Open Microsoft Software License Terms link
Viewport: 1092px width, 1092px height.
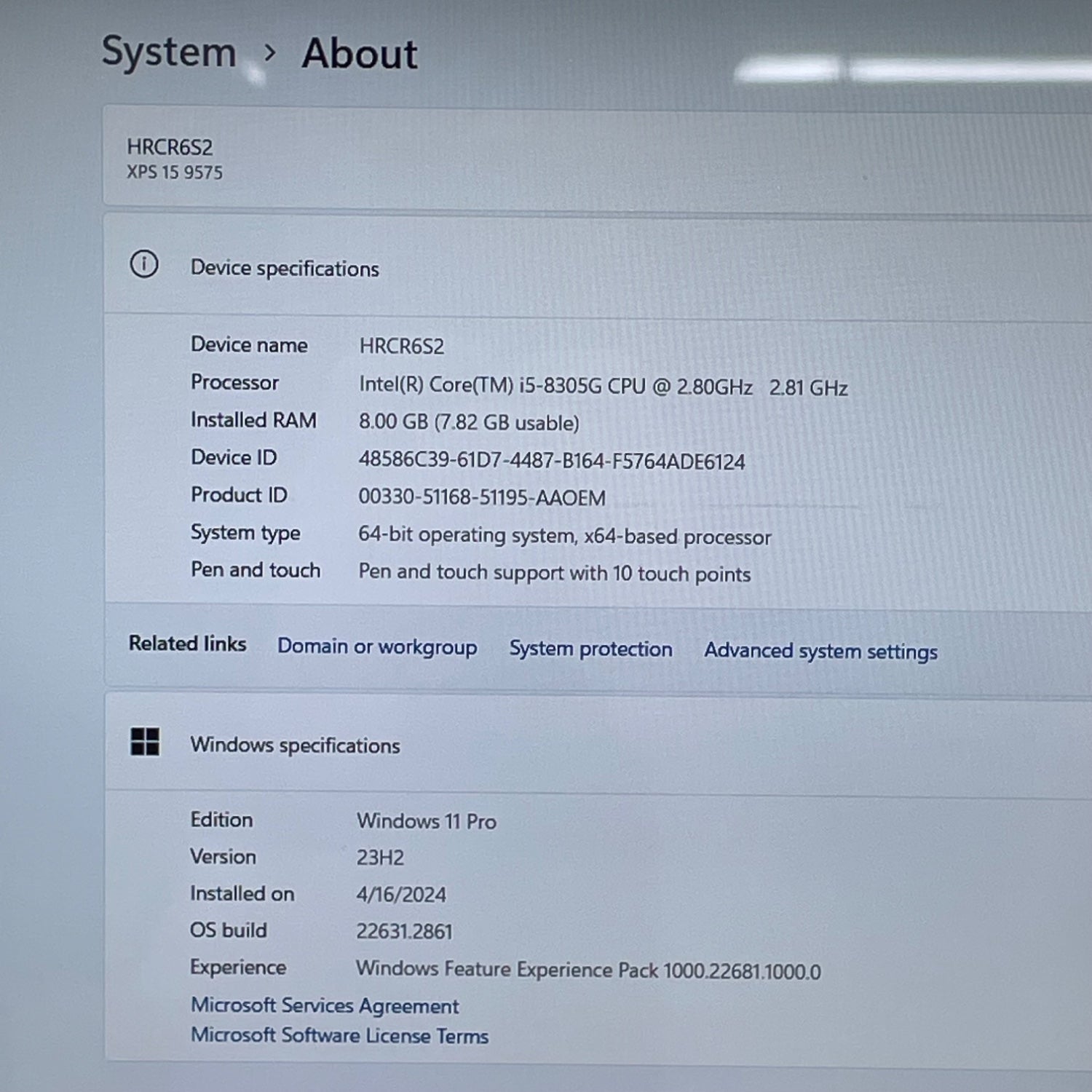point(339,1035)
